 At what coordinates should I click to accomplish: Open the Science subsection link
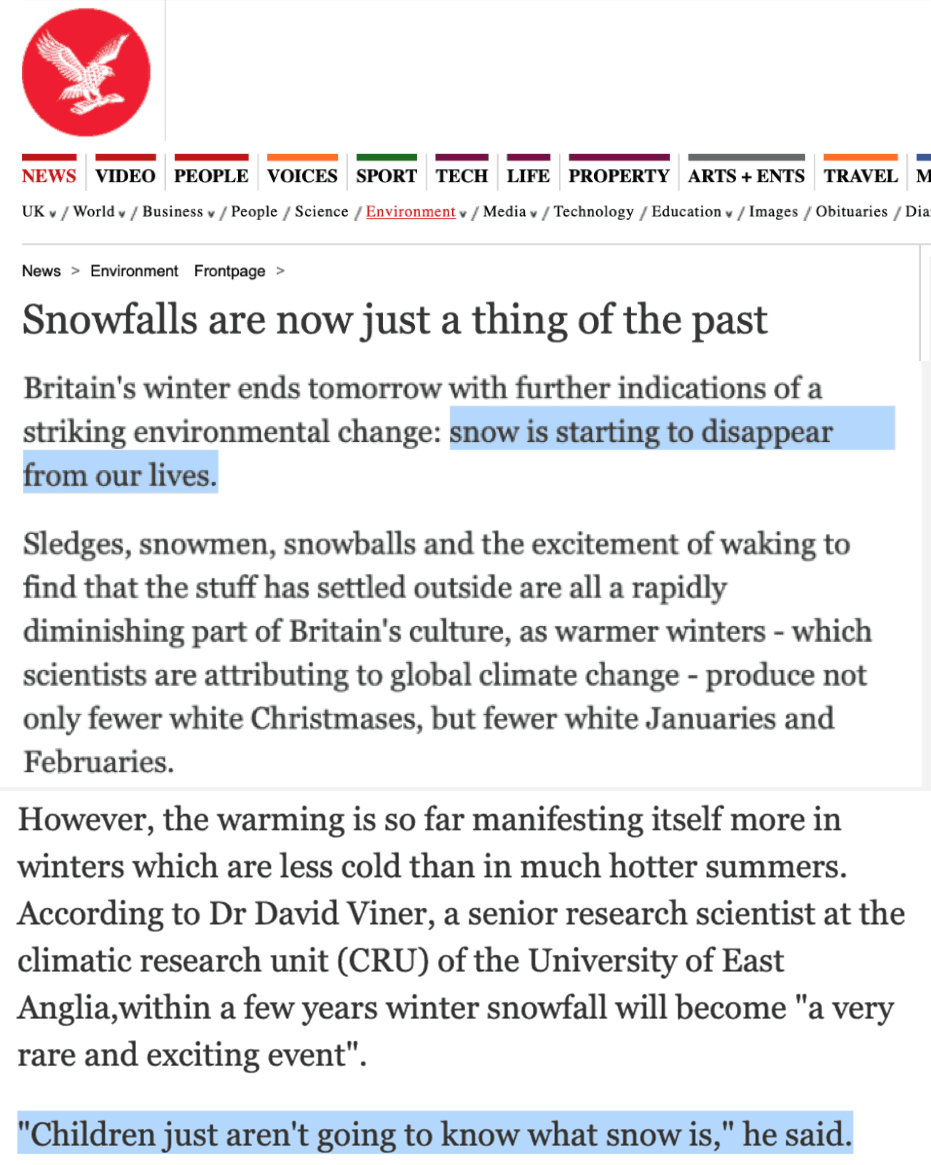coord(322,212)
